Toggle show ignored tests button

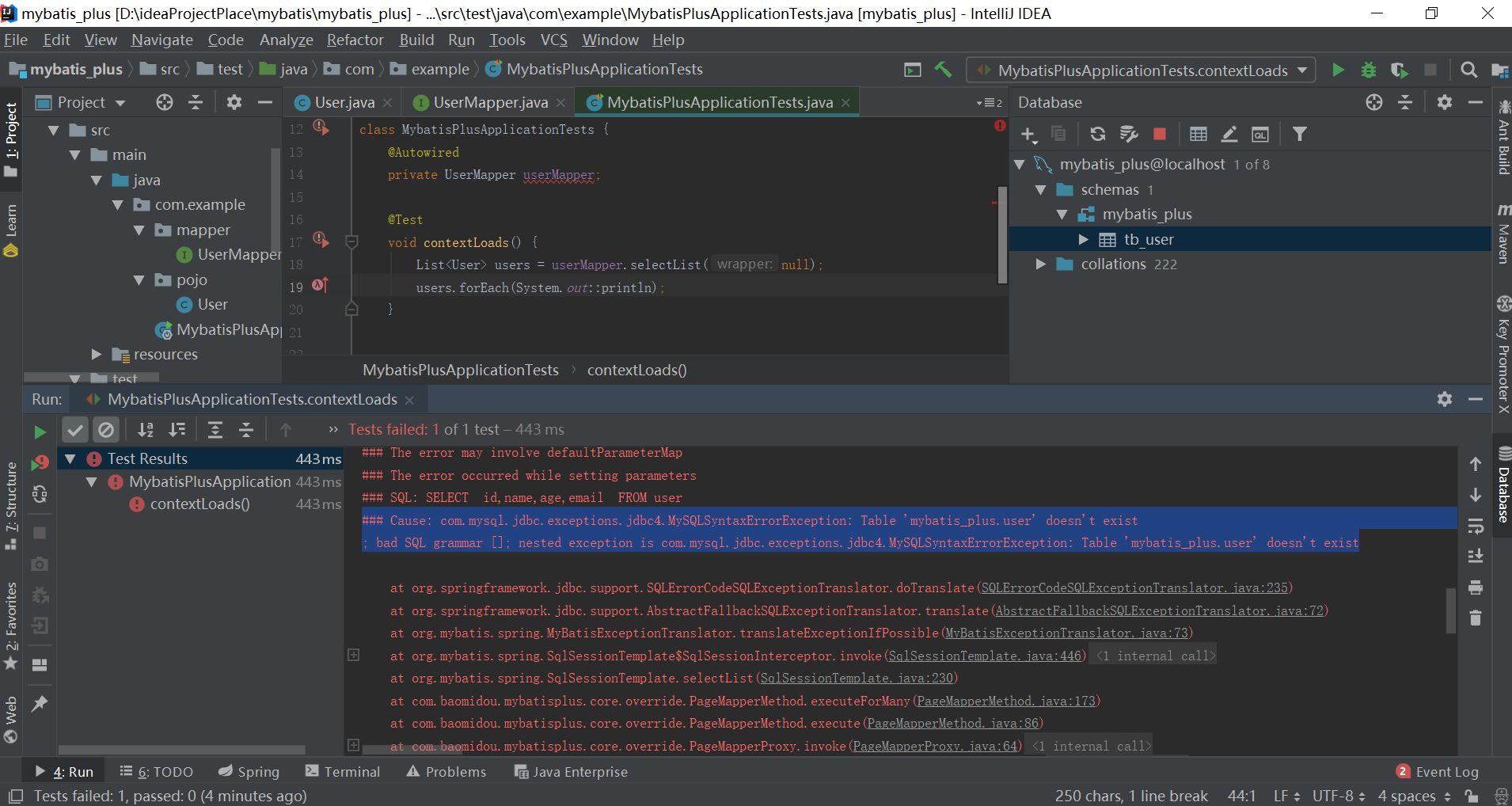[x=105, y=430]
